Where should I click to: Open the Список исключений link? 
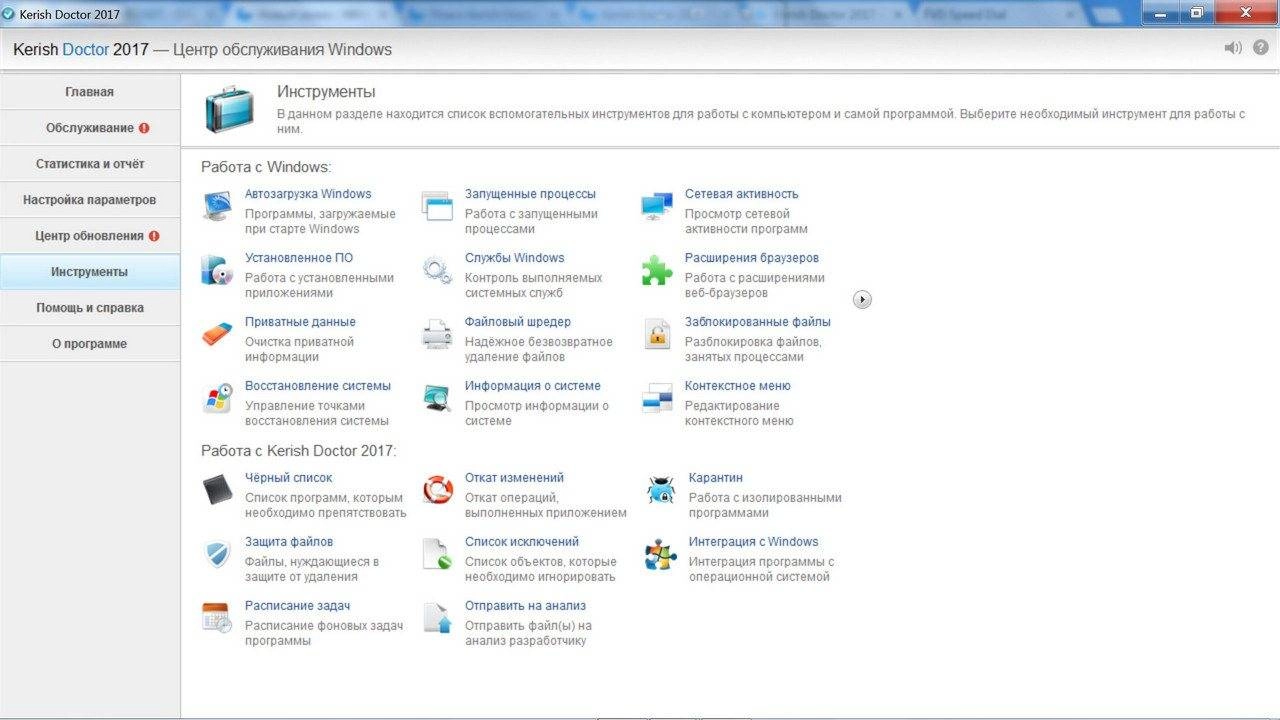(x=522, y=542)
